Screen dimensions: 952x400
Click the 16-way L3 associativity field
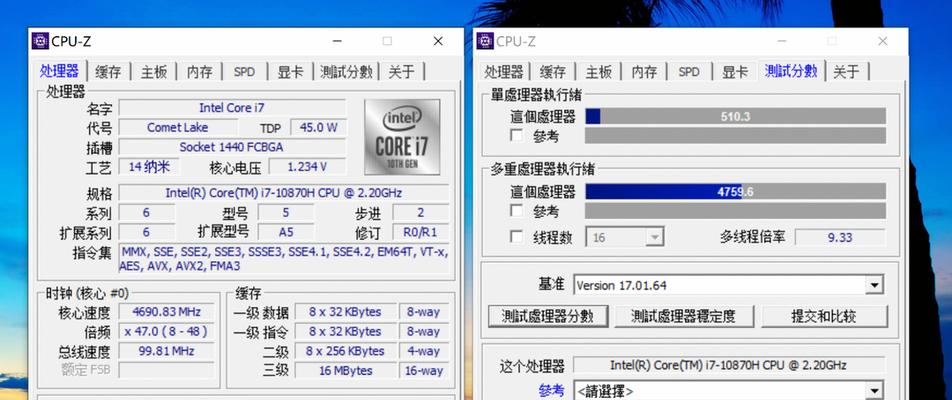click(424, 370)
